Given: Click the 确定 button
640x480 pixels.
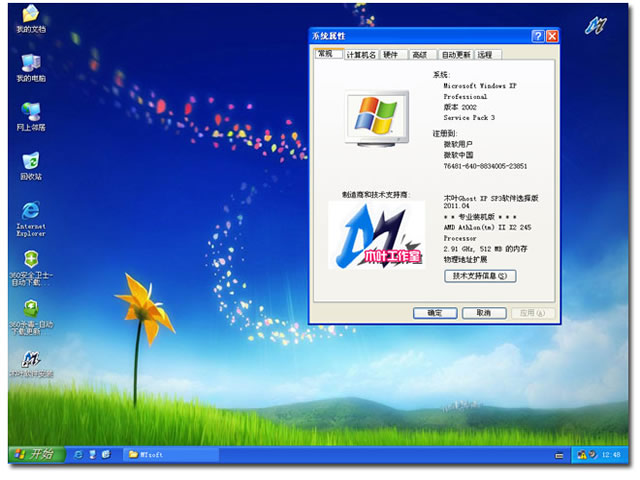Looking at the screenshot, I should coord(435,313).
